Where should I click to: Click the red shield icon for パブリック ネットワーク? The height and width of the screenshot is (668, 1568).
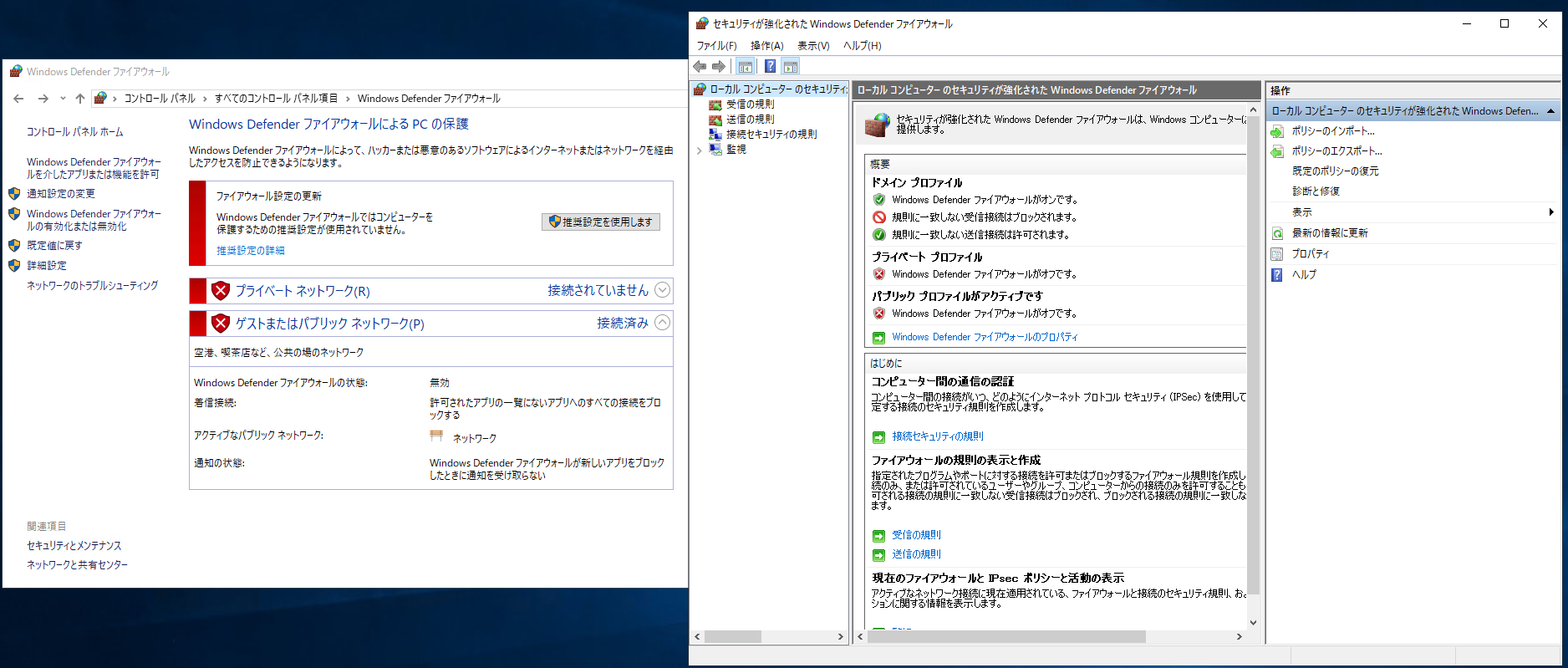[x=221, y=324]
